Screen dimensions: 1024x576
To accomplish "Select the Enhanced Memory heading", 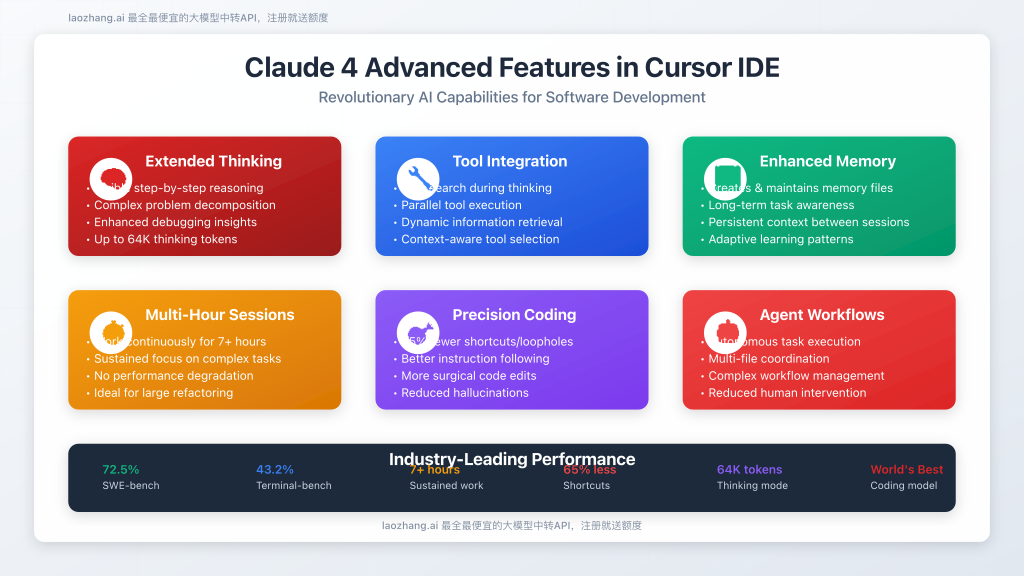I will click(827, 161).
